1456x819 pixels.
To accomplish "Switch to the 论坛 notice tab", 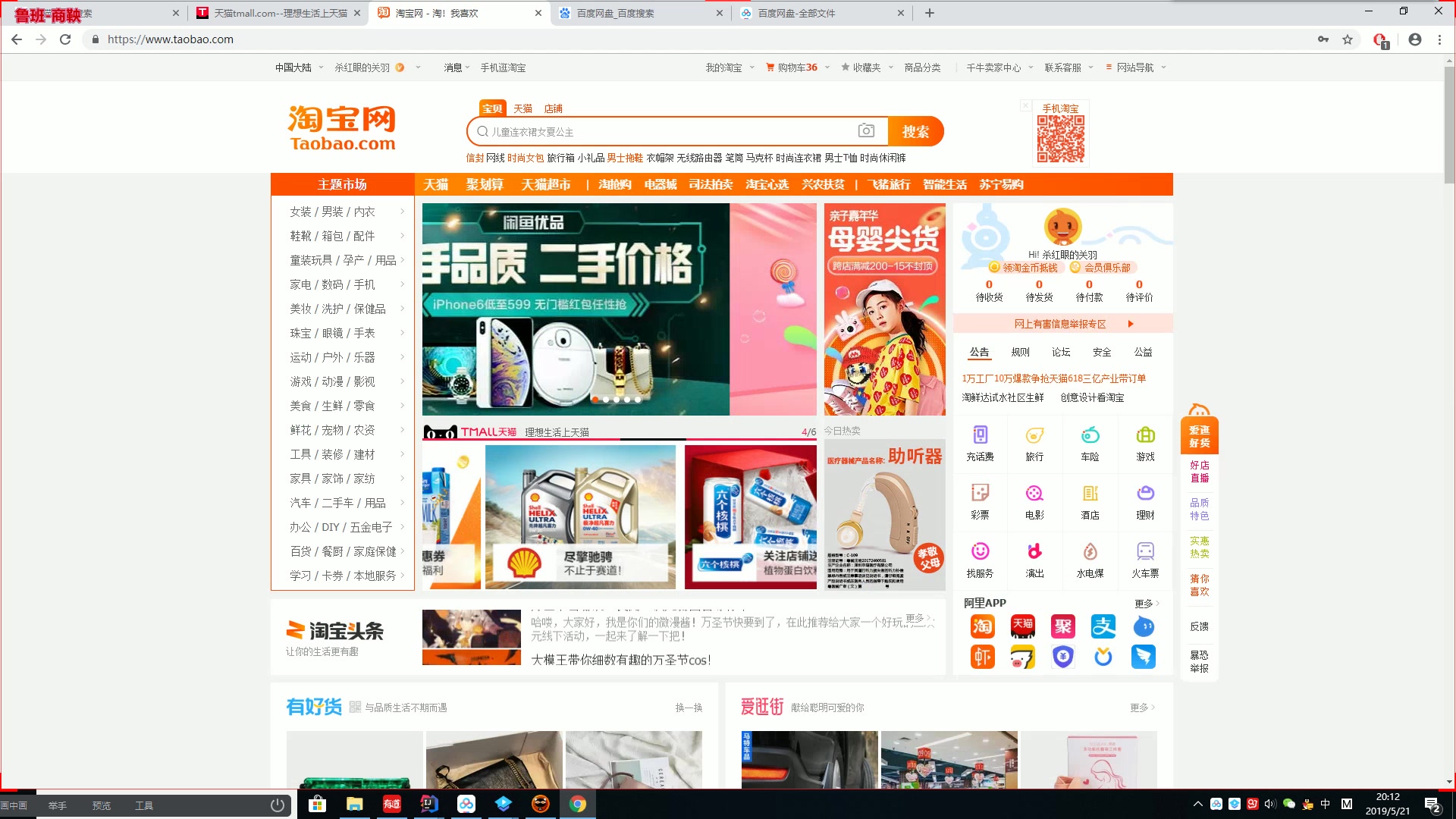I will pos(1061,352).
